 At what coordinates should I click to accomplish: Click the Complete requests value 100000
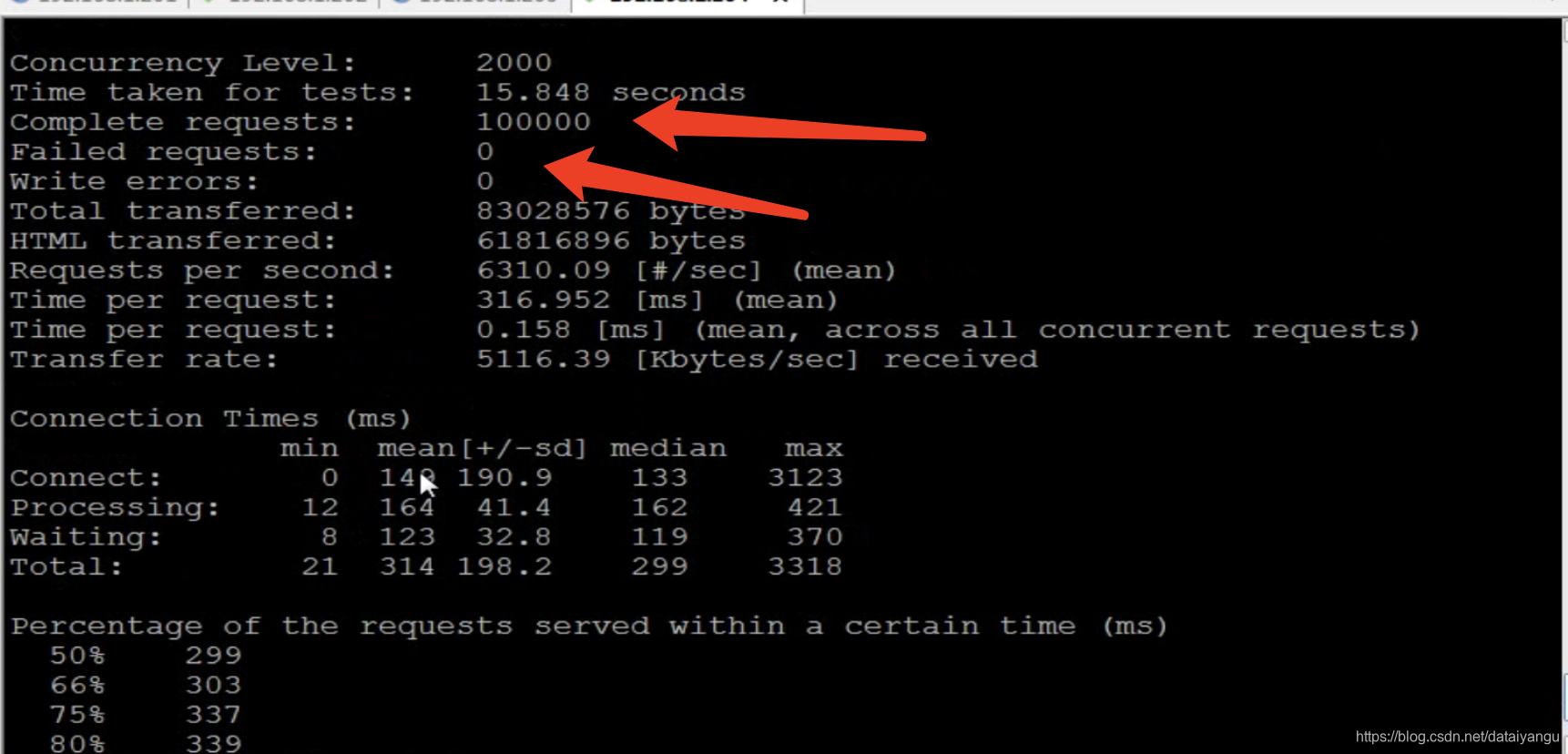pyautogui.click(x=534, y=122)
